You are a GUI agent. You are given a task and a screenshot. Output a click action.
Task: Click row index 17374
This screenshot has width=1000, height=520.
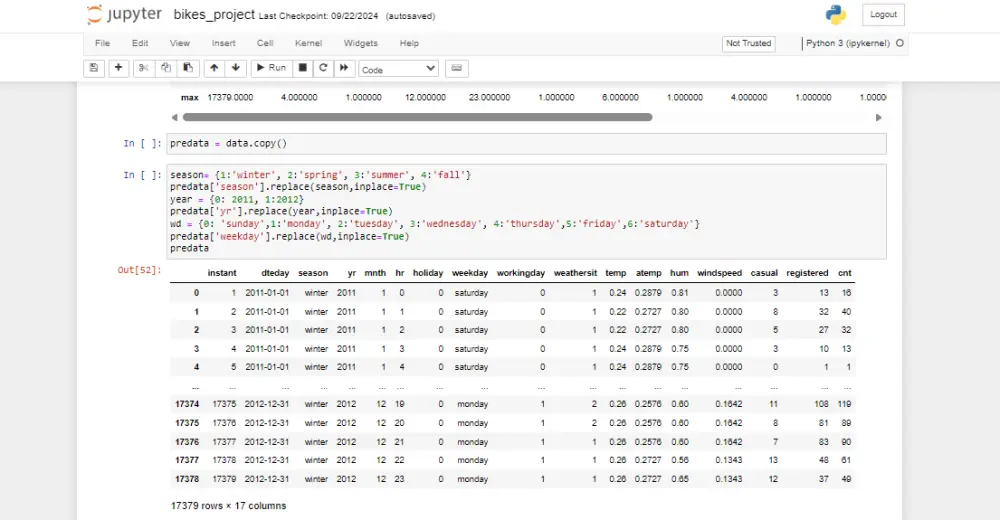tap(187, 405)
